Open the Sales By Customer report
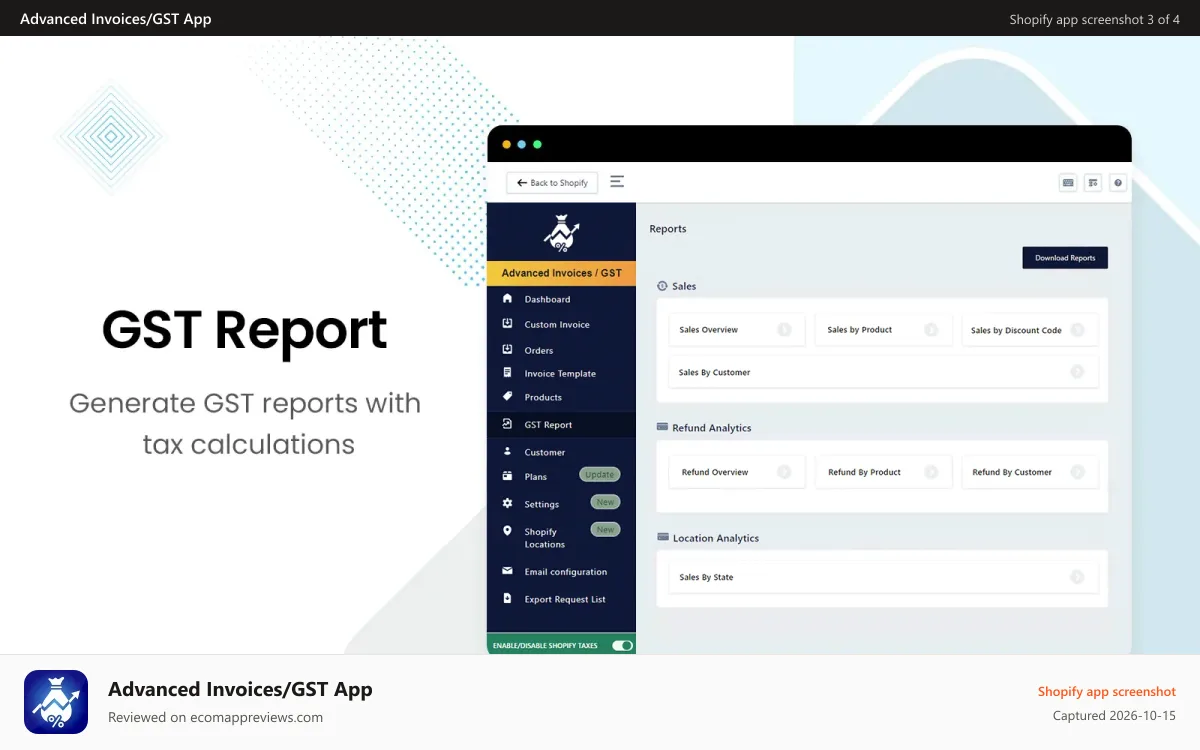Image resolution: width=1200 pixels, height=750 pixels. pos(883,371)
